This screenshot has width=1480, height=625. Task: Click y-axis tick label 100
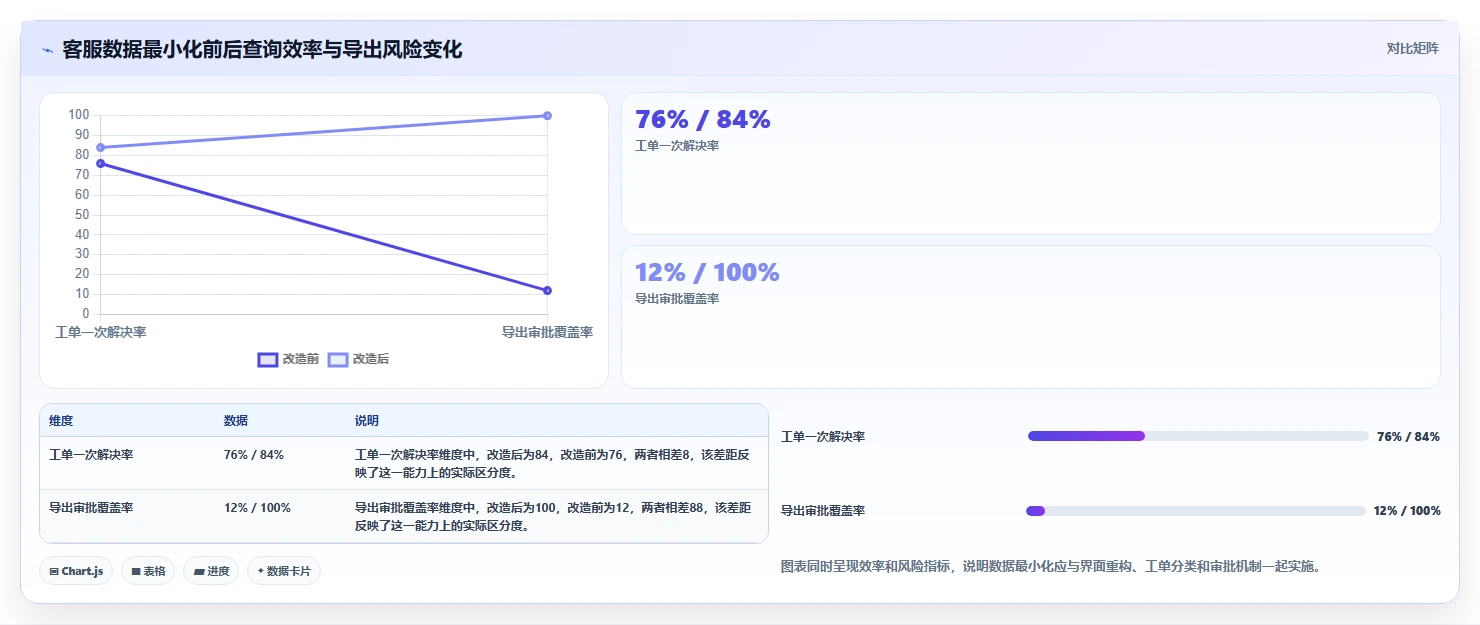[79, 115]
